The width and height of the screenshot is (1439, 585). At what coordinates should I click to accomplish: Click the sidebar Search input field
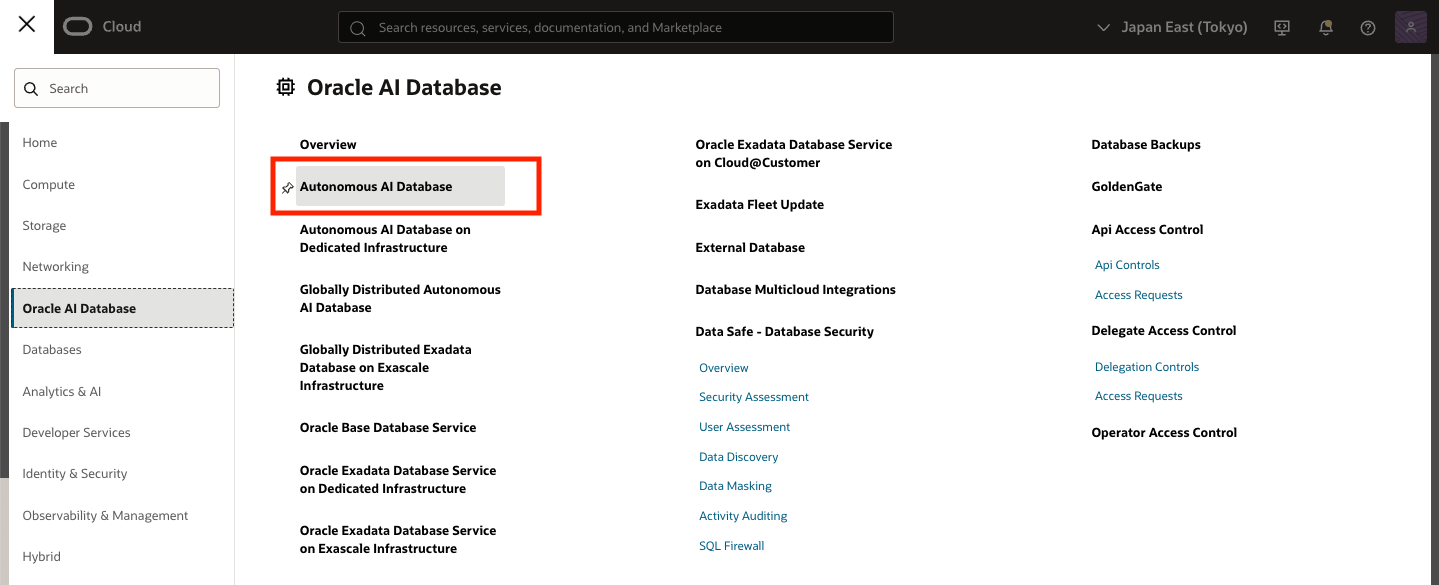[117, 88]
